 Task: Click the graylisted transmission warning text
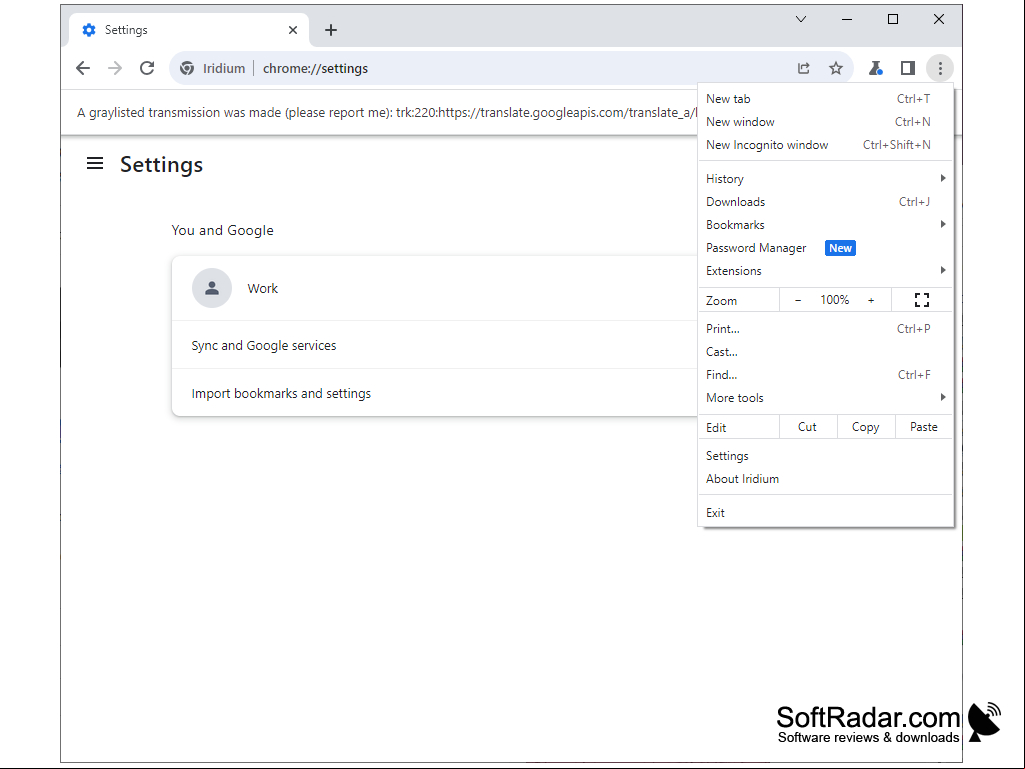[x=387, y=112]
